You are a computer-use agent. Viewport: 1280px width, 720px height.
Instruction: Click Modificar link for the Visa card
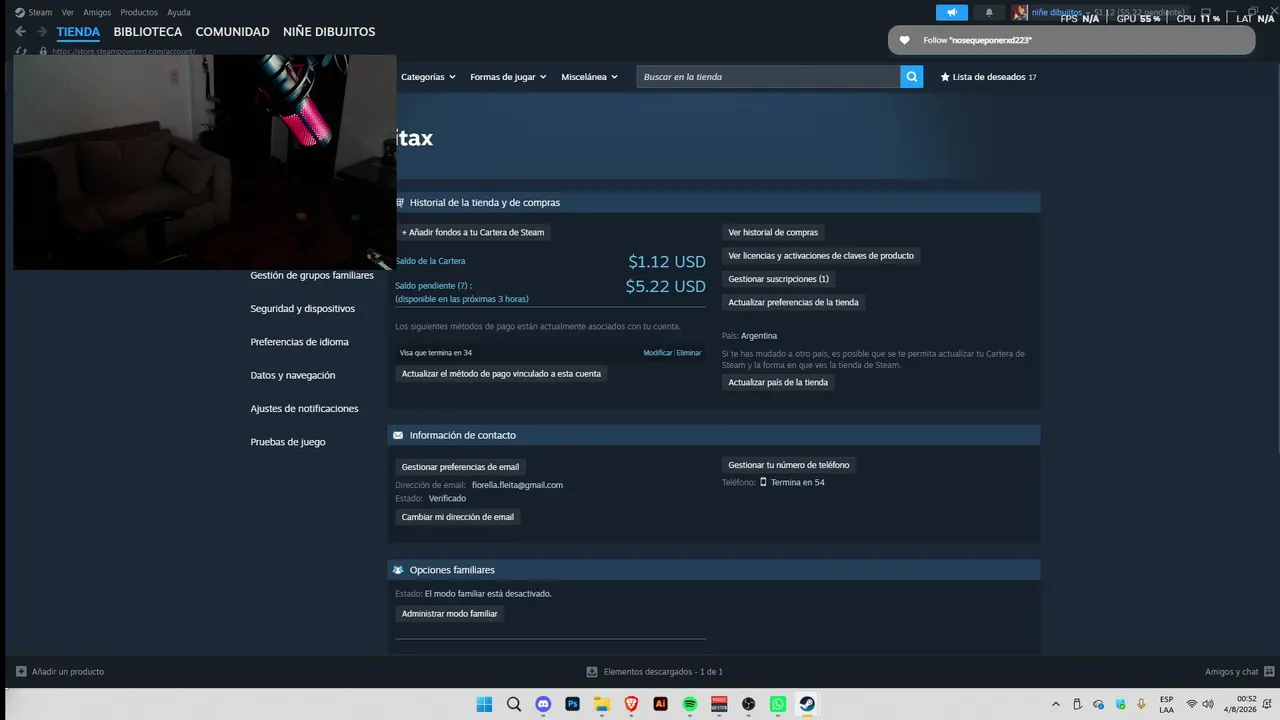click(658, 353)
